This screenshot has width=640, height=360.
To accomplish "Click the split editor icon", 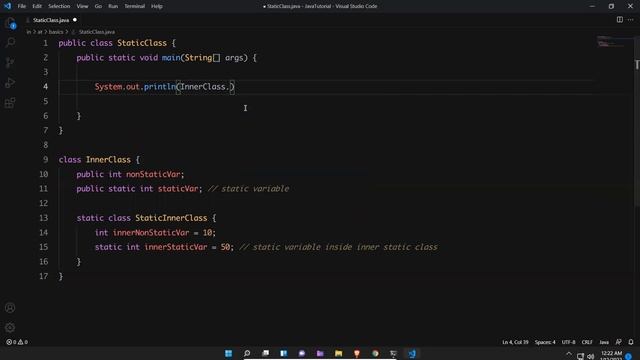I will click(620, 20).
